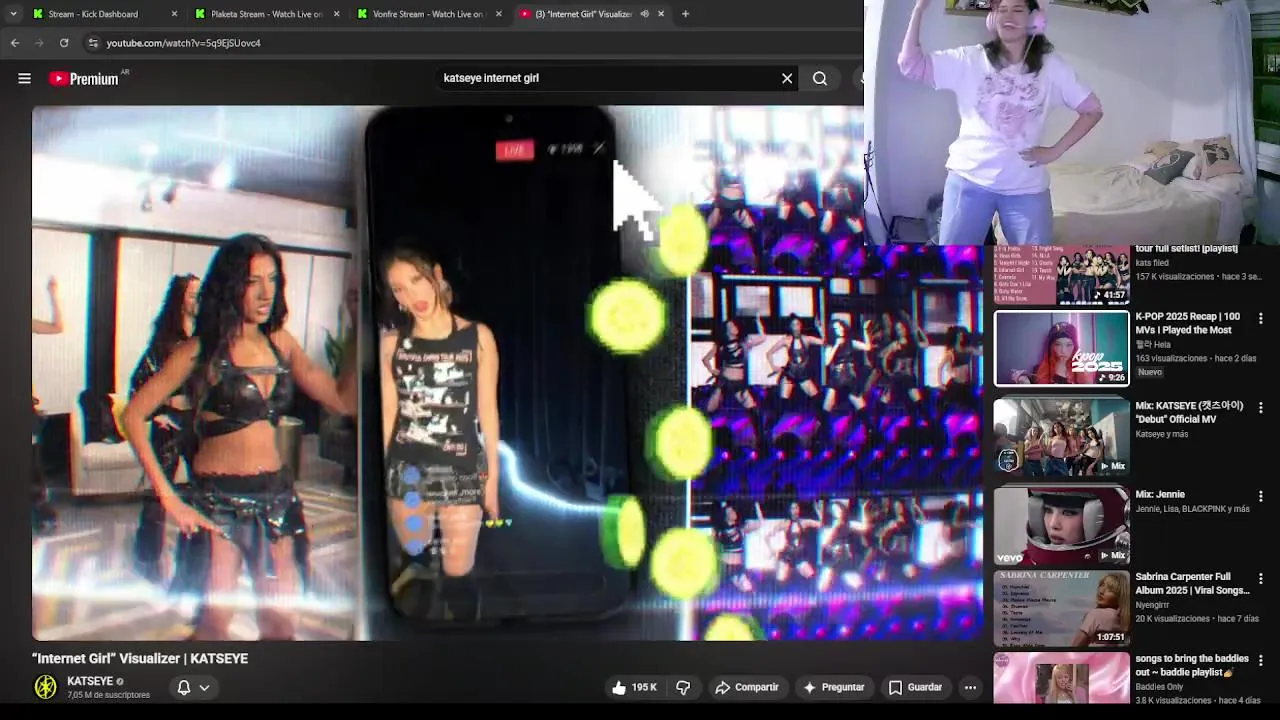Viewport: 1280px width, 720px height.
Task: Clear the search box with the X
Action: coord(787,78)
